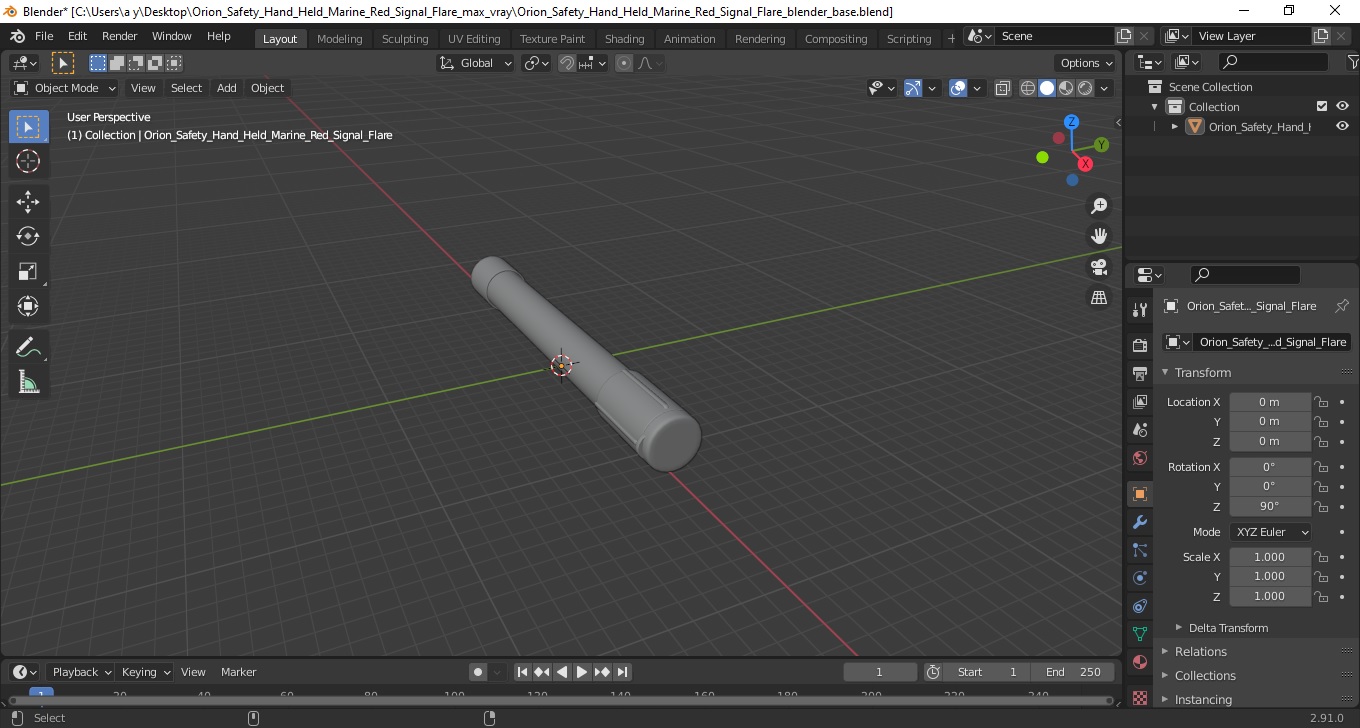Open the Render menu
Screen dimensions: 1360x728
tap(120, 36)
